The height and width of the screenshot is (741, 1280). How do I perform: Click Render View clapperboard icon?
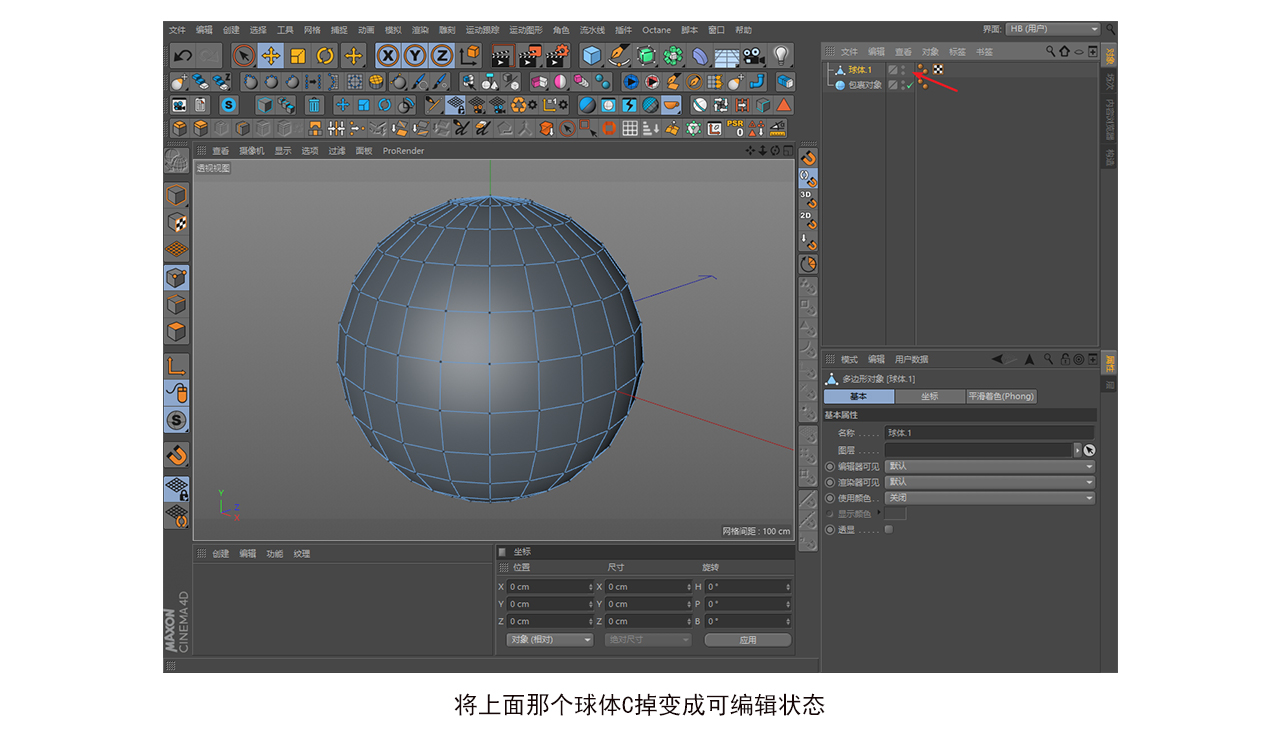(x=503, y=56)
